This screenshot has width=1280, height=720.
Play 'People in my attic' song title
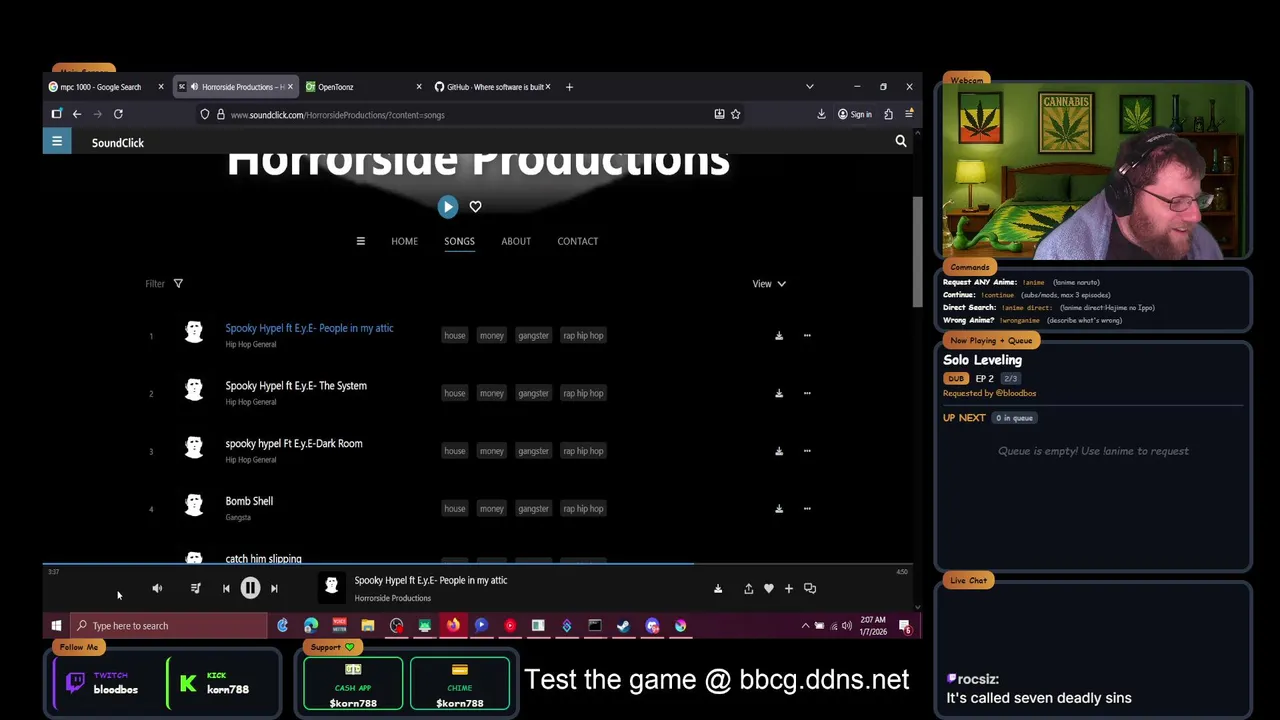309,328
